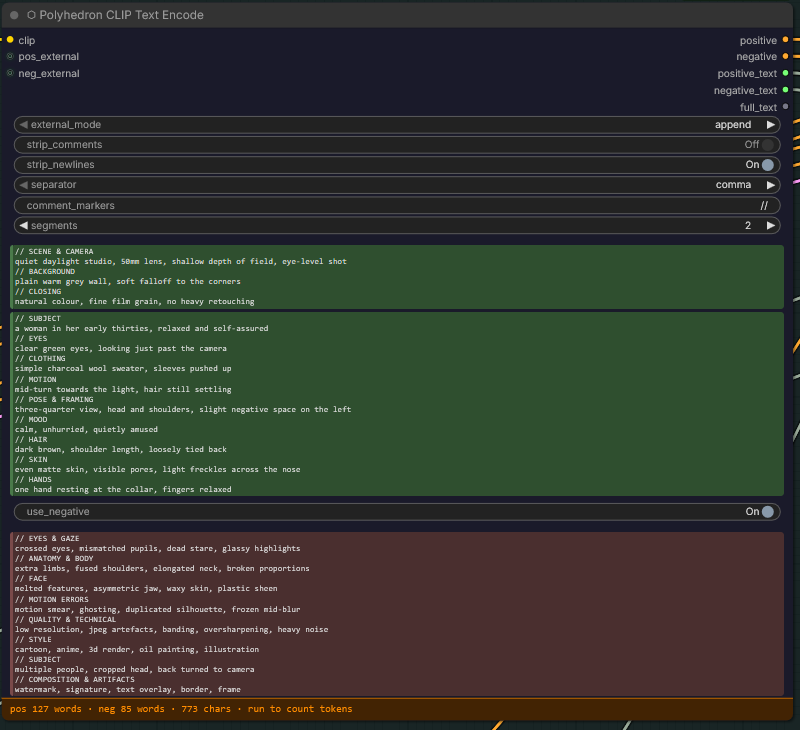Image resolution: width=800 pixels, height=730 pixels.
Task: Toggle strip_comments switch
Action: tap(767, 144)
